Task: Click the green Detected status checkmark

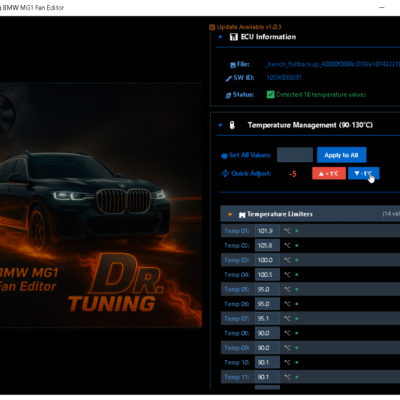Action: click(x=270, y=95)
